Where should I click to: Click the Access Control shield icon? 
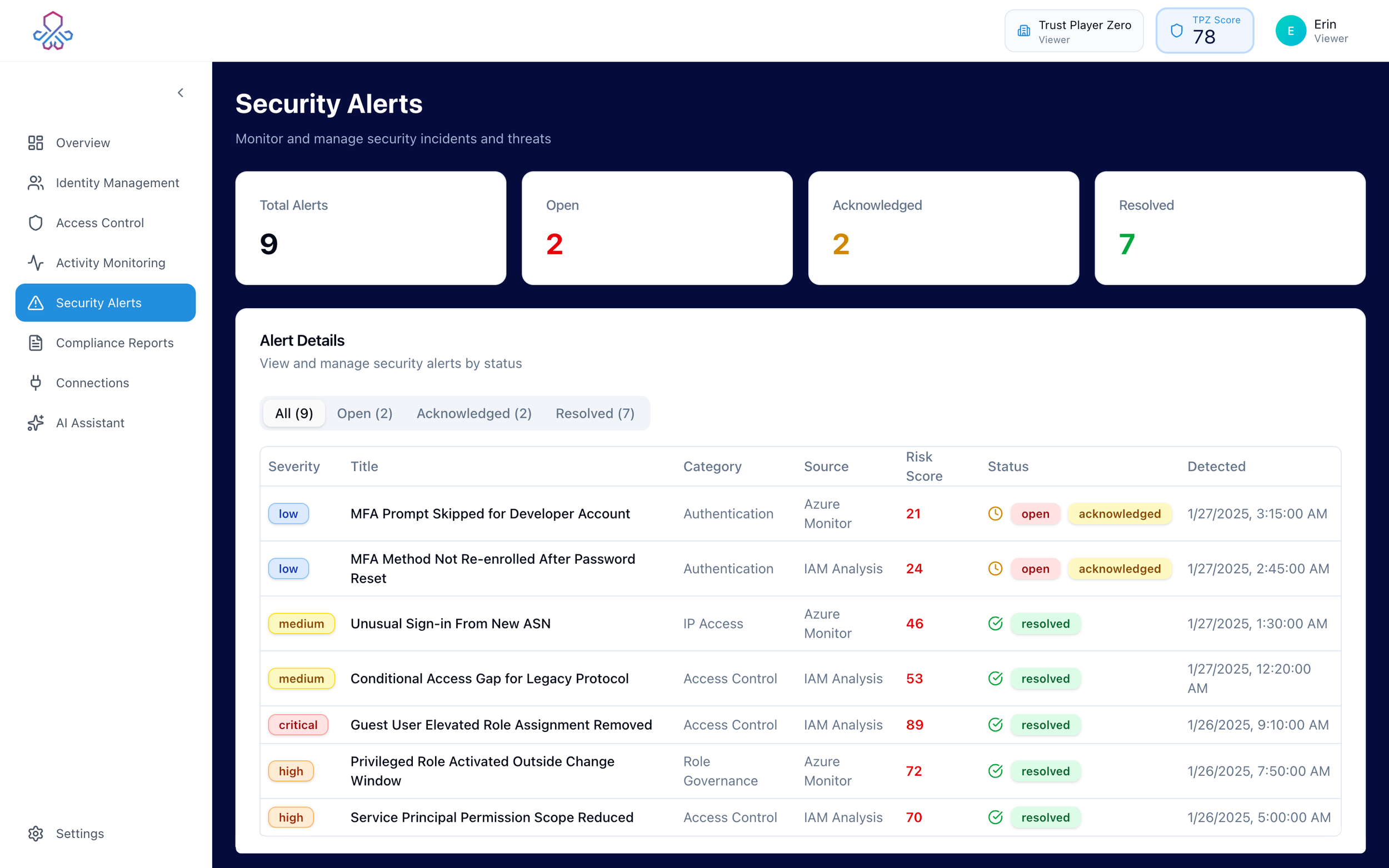[36, 223]
